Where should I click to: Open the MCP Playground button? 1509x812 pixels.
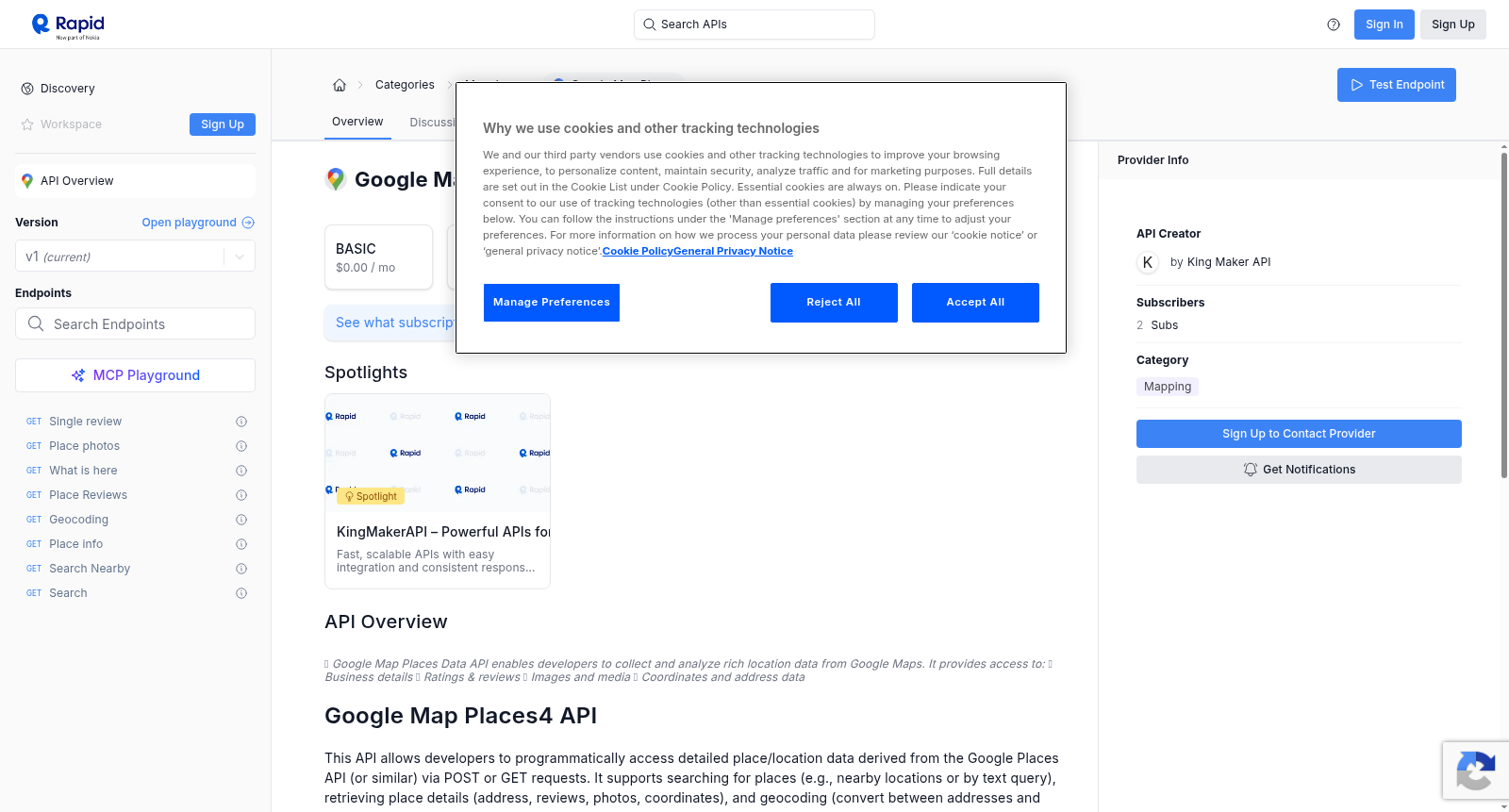(x=135, y=375)
